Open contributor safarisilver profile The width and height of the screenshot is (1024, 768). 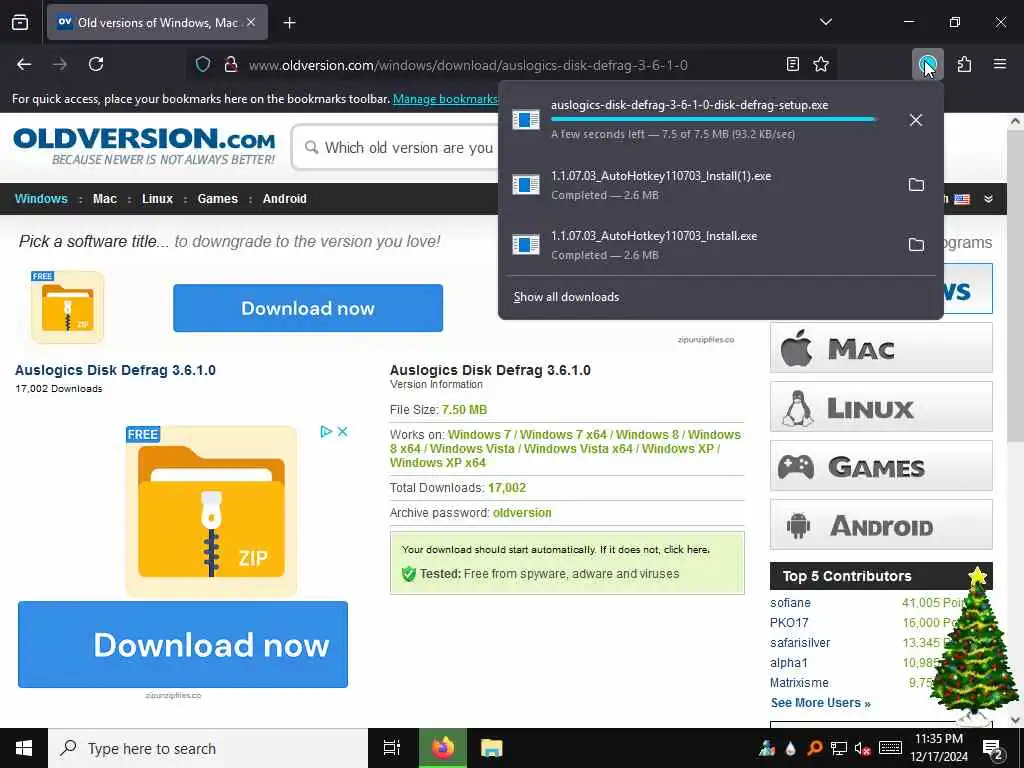[800, 643]
